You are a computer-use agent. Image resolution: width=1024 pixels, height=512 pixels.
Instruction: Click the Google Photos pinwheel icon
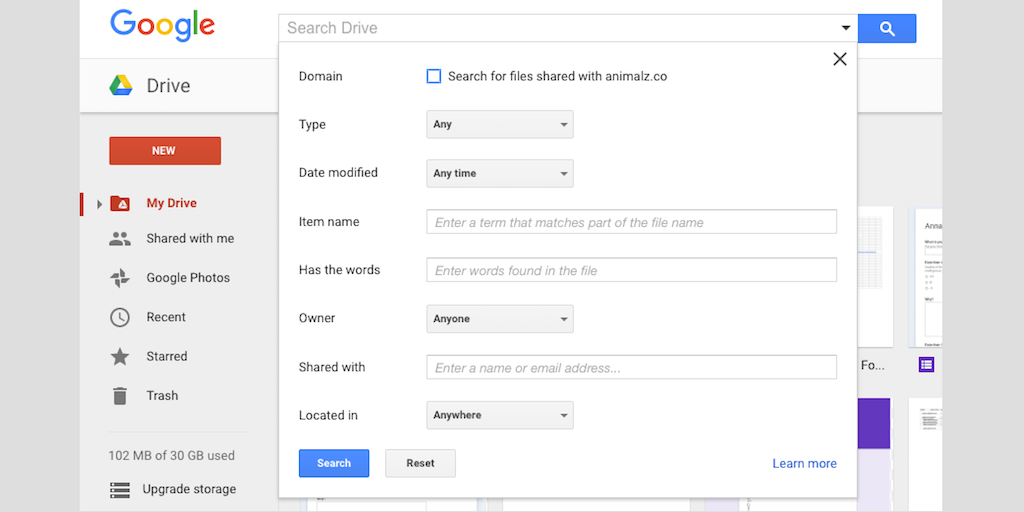coord(120,278)
